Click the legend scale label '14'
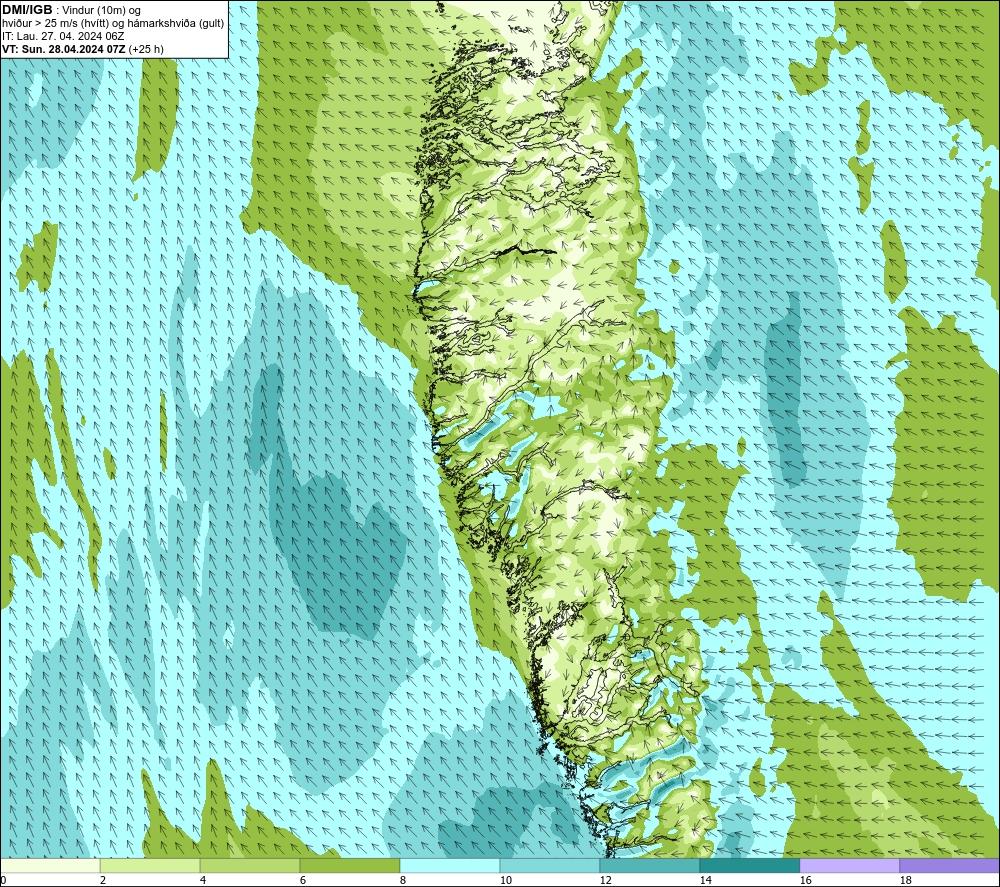 (705, 881)
